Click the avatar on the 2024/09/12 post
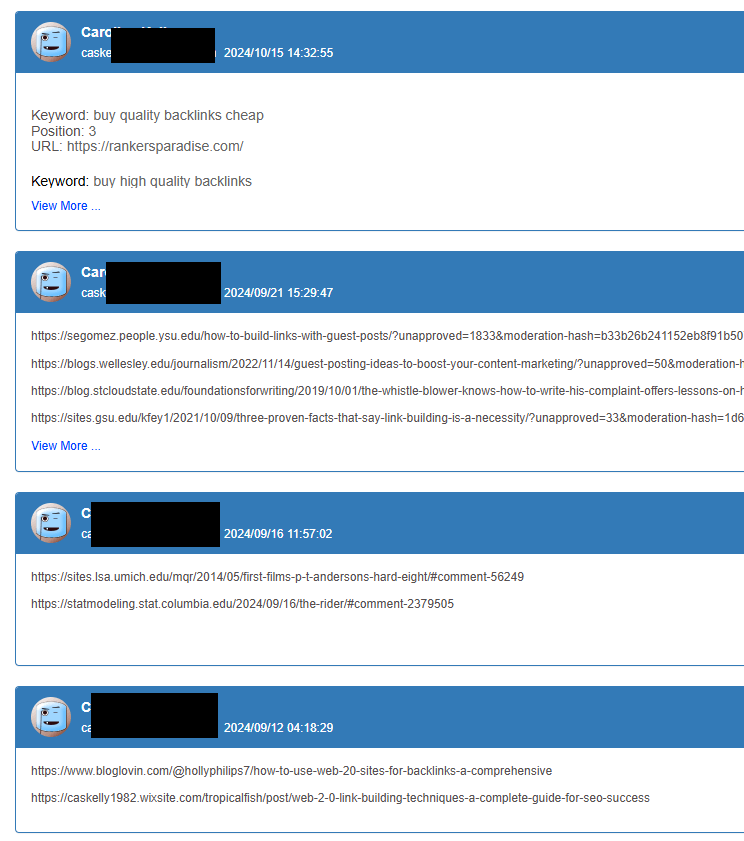744x841 pixels. [51, 717]
